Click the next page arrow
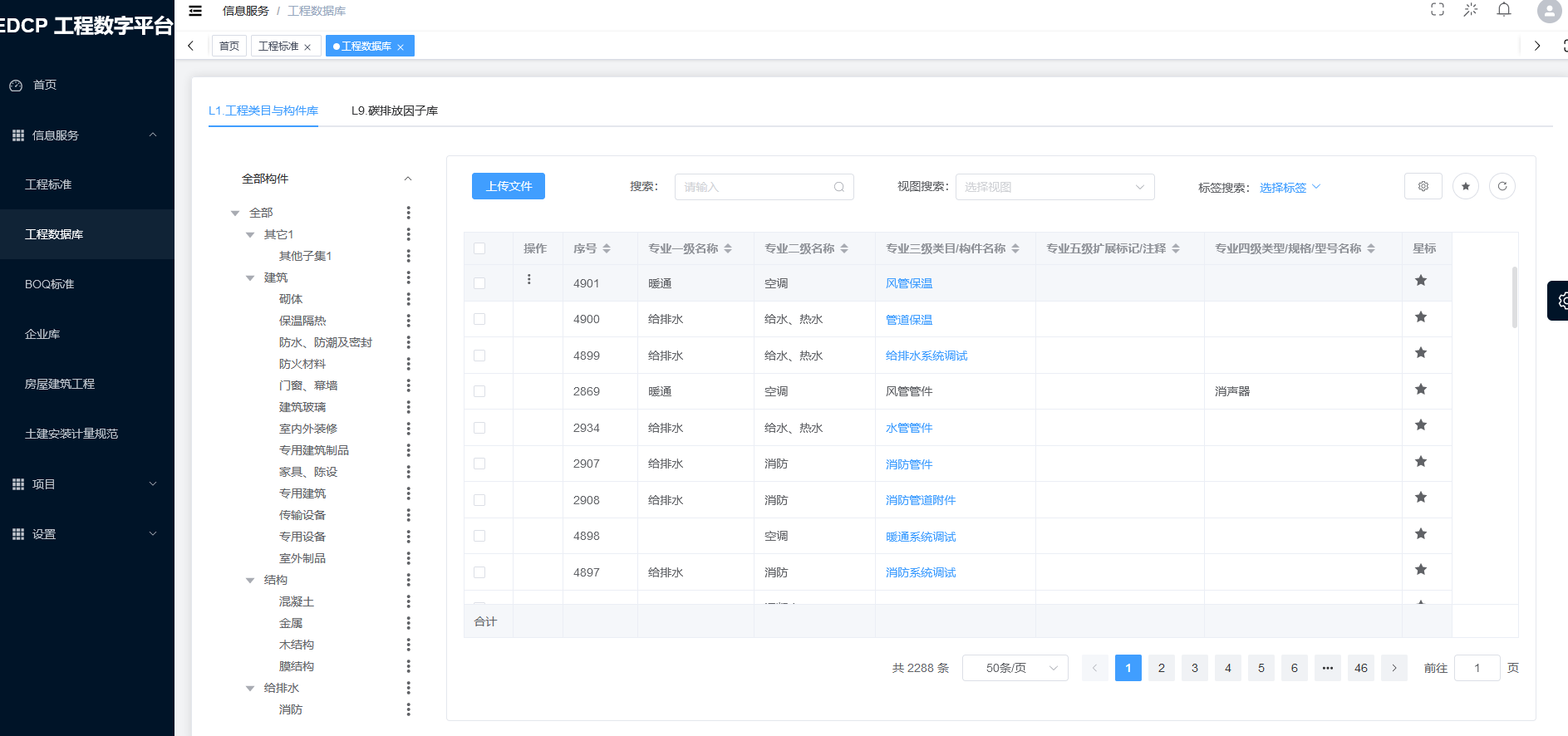1568x736 pixels. (1394, 668)
